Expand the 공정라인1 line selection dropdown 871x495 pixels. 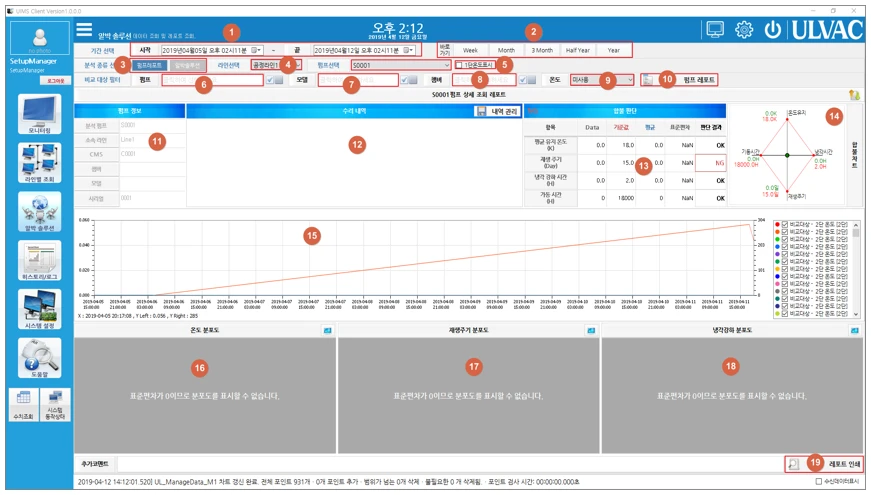298,65
